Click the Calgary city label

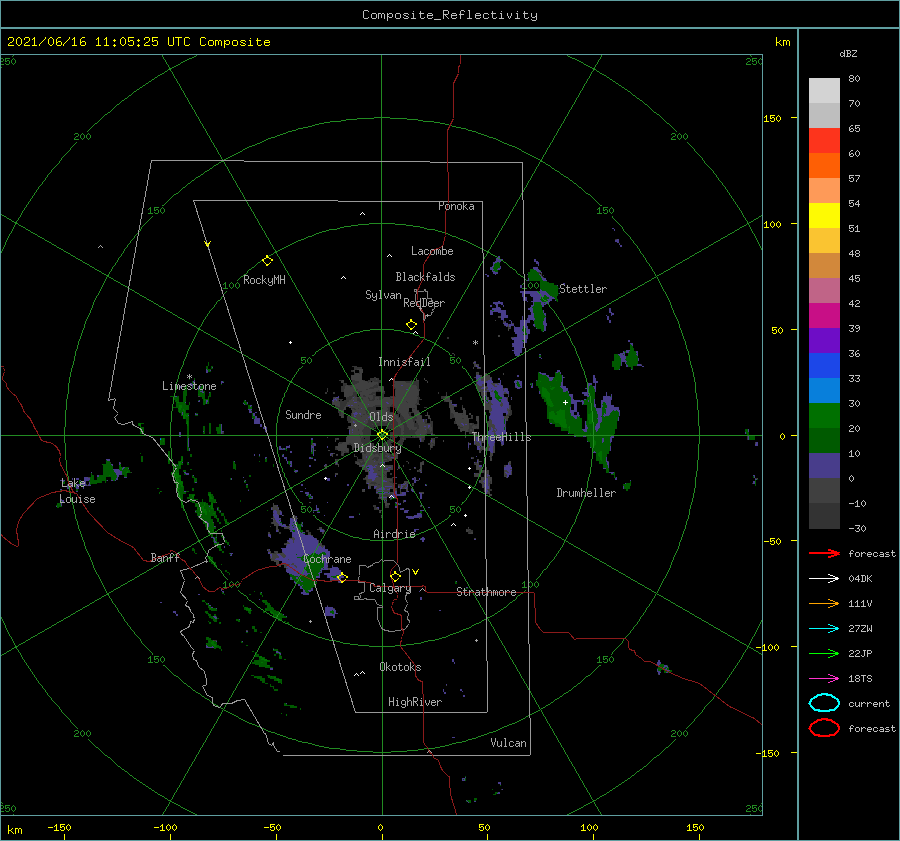tap(390, 588)
